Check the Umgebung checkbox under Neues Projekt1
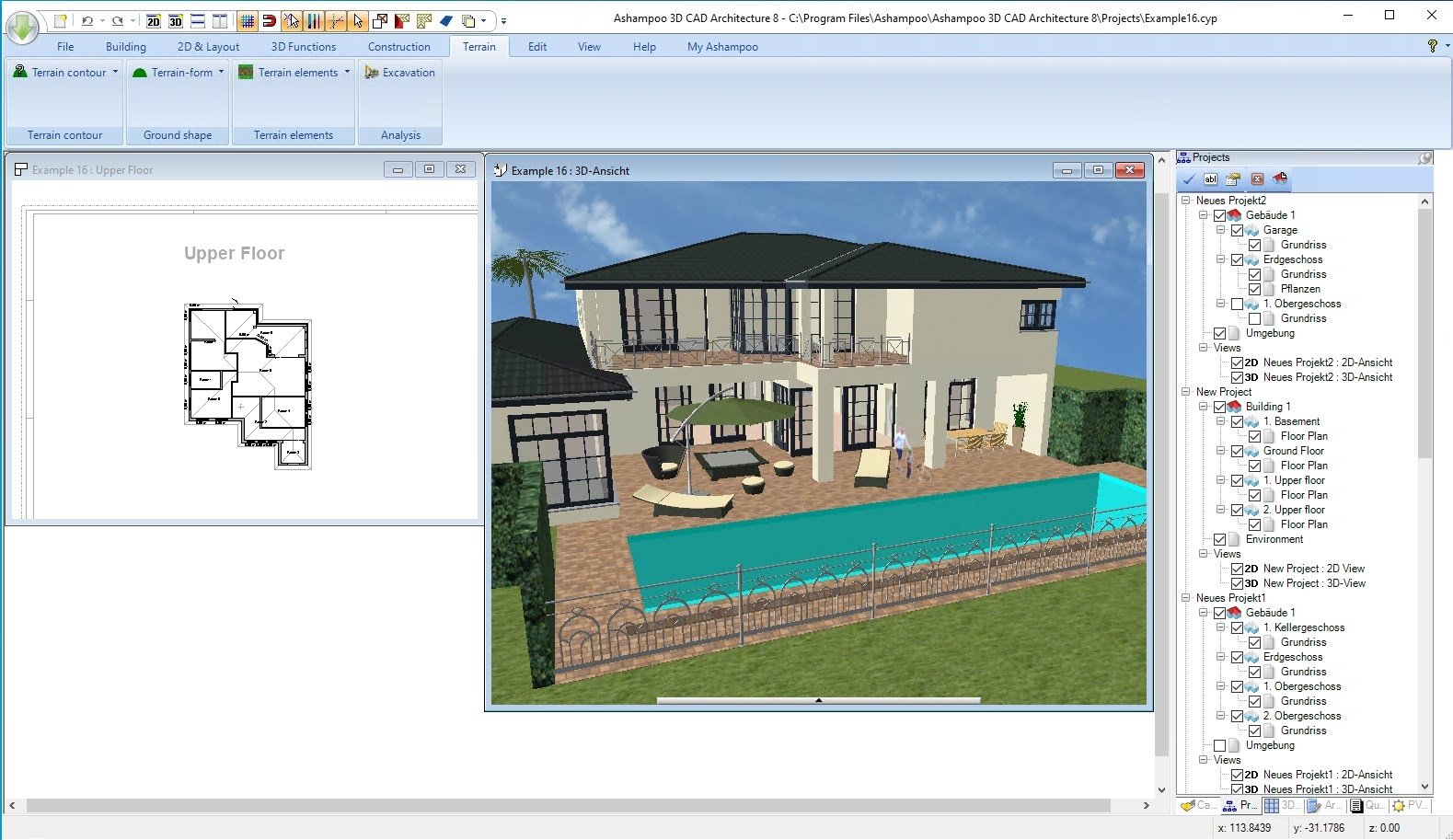This screenshot has width=1453, height=840. 1219,745
